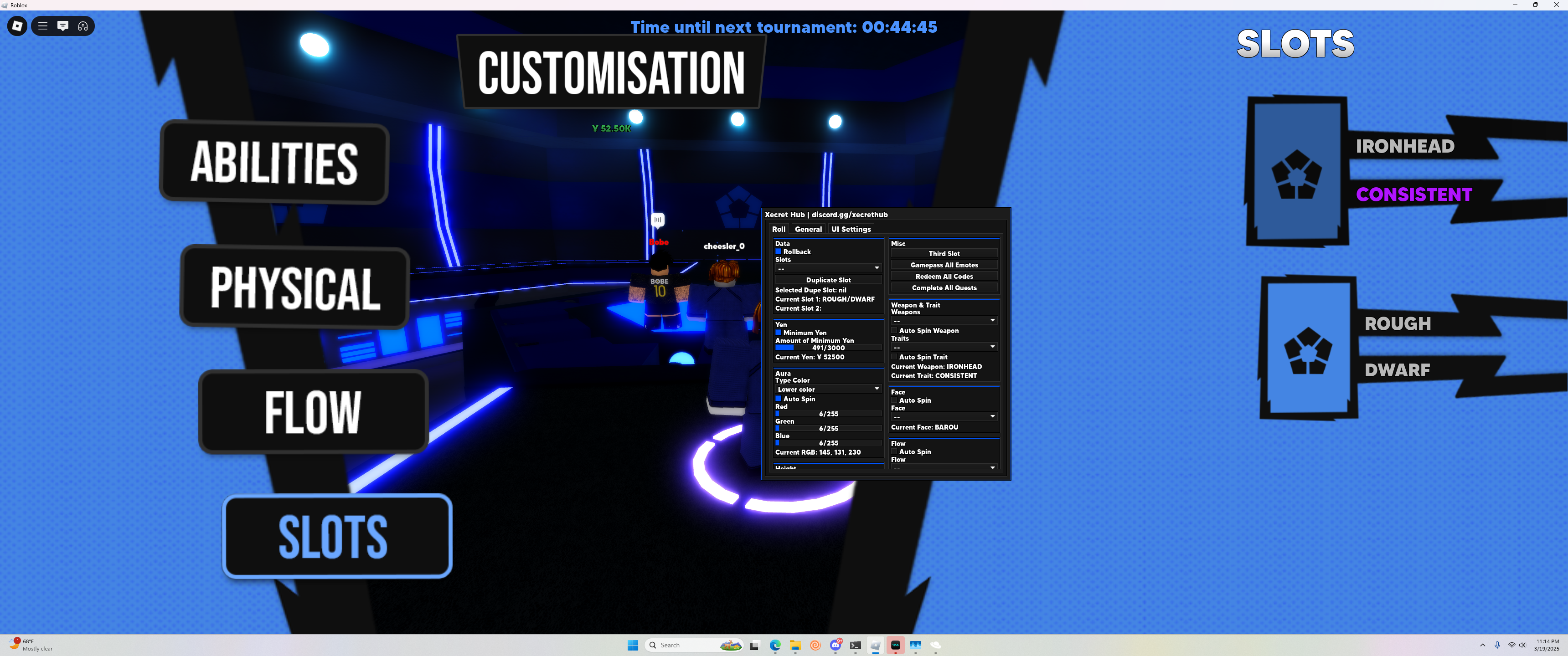Open the Roblox chat icon
The width and height of the screenshot is (1568, 656).
(63, 26)
